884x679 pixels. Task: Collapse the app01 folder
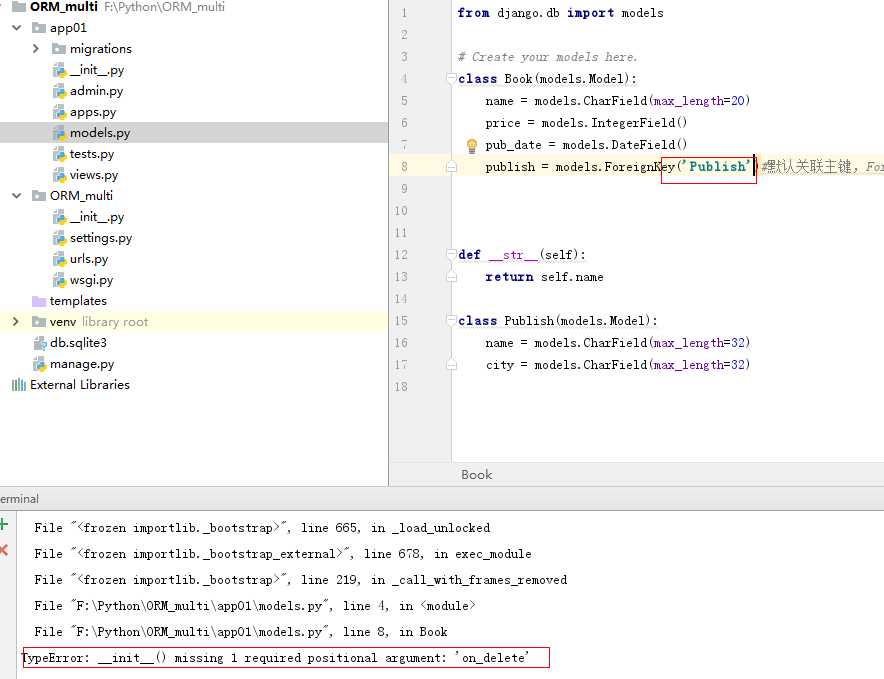(16, 28)
